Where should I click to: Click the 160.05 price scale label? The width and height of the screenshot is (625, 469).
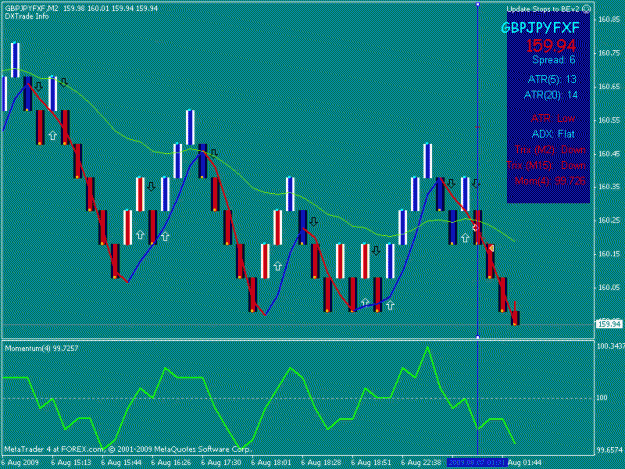[x=609, y=287]
